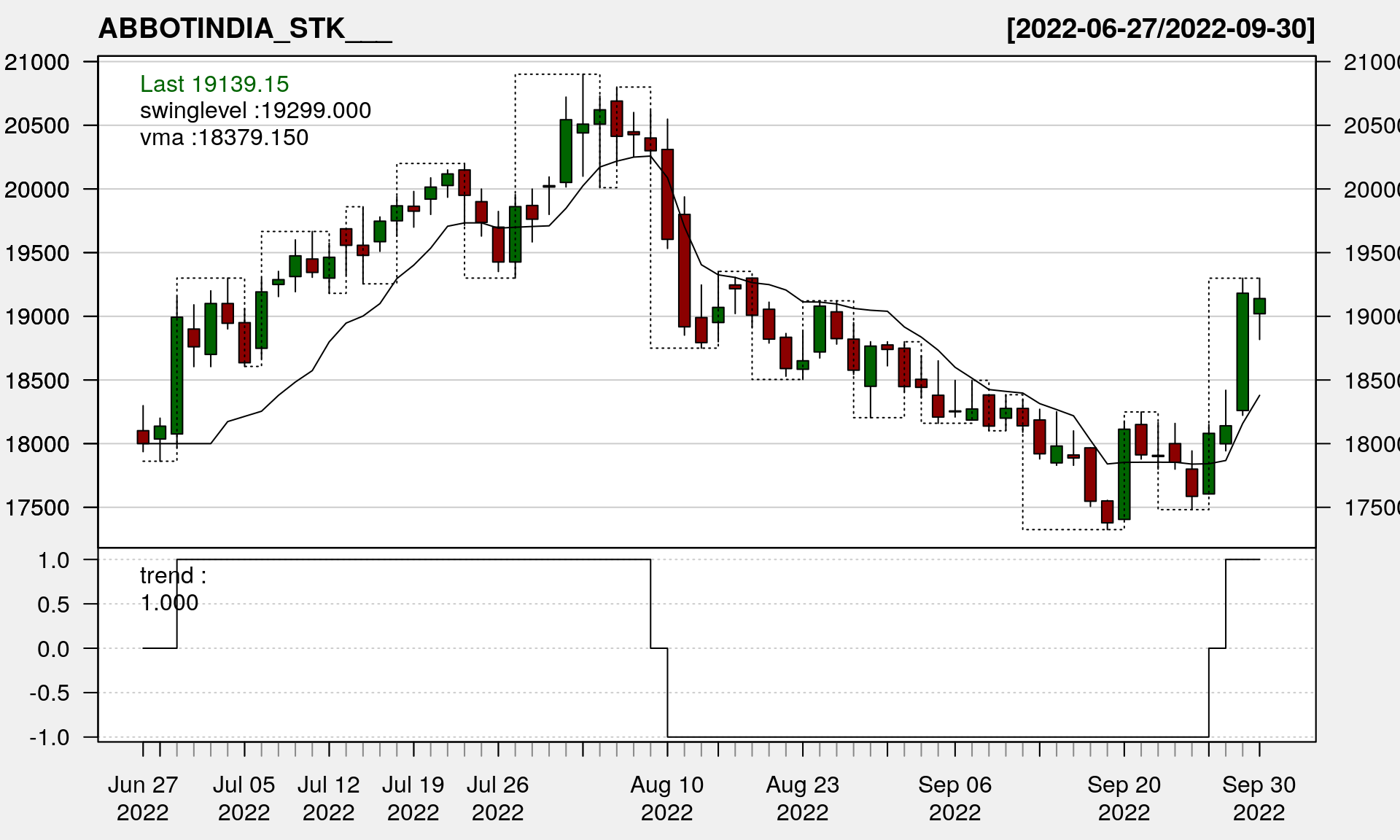Click the 21000 price label on left axis
This screenshot has width=1400, height=840.
(x=37, y=63)
